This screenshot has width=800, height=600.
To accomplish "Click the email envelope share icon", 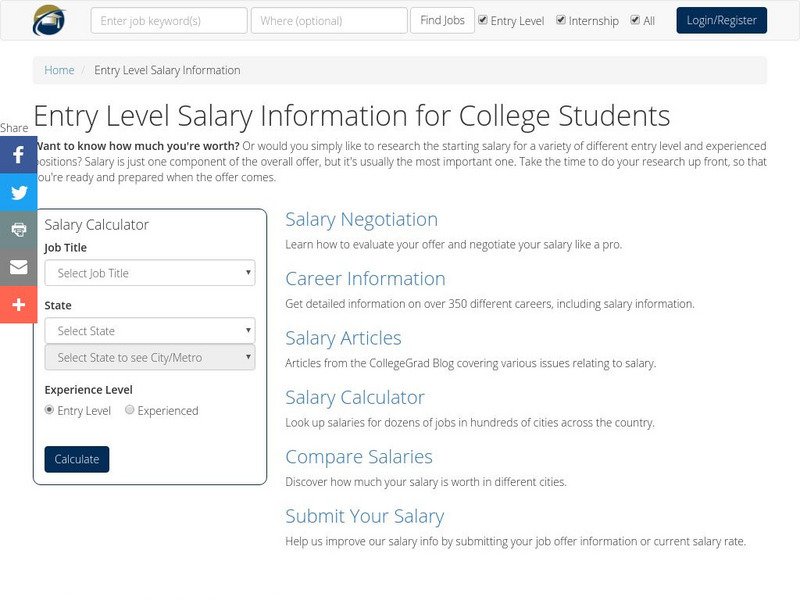I will point(18,267).
